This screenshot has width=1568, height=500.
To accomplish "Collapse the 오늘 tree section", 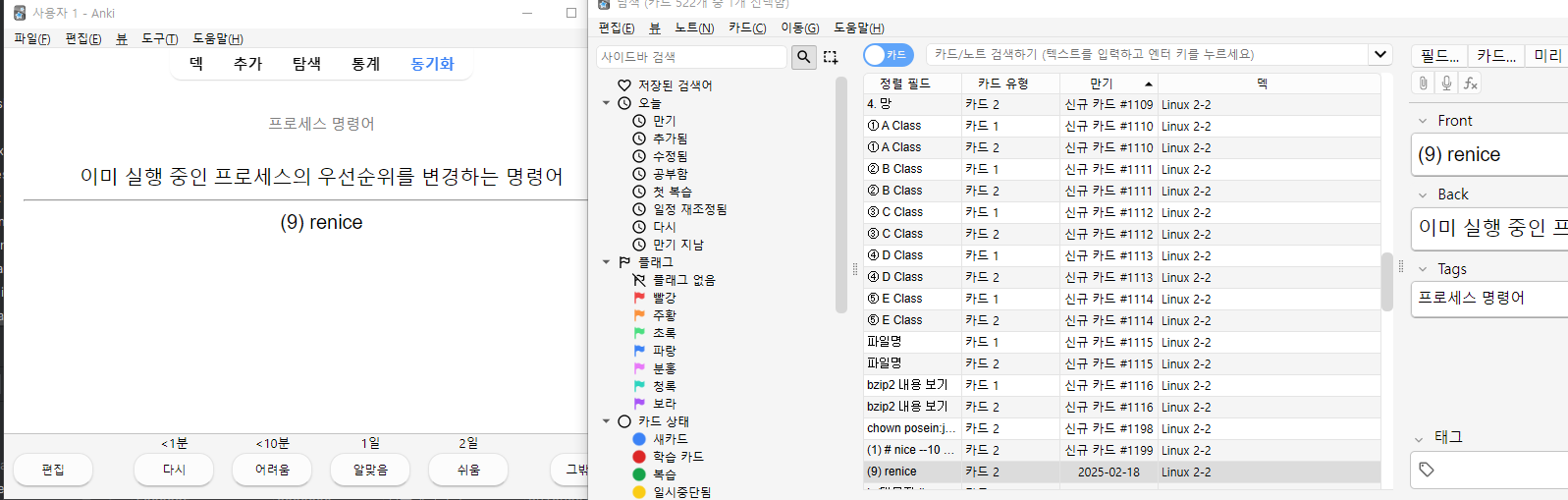I will coord(606,103).
